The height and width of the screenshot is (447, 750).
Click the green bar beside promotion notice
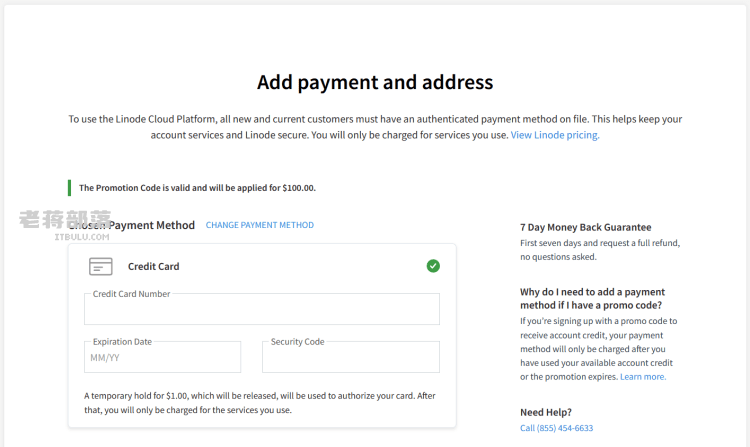click(x=69, y=188)
